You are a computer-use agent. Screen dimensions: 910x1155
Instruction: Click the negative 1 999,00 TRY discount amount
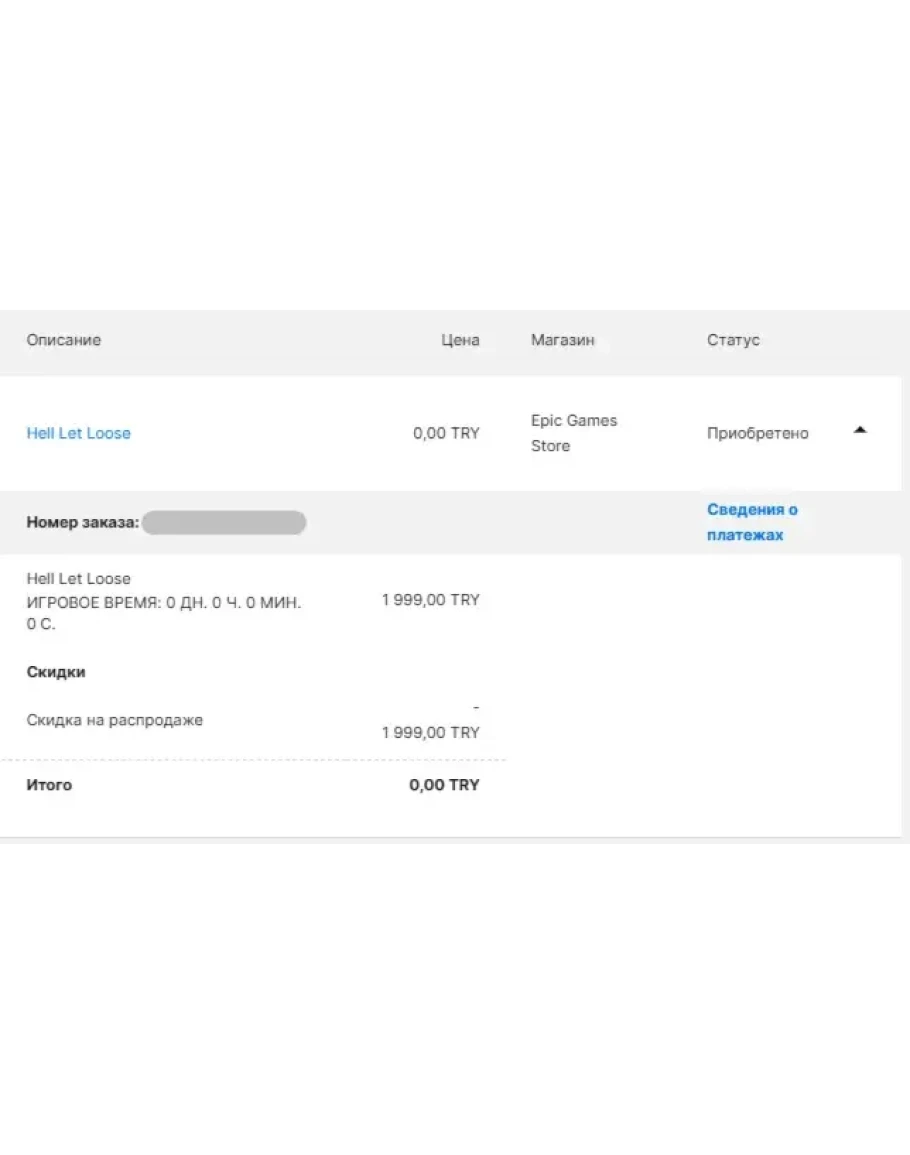(x=430, y=732)
